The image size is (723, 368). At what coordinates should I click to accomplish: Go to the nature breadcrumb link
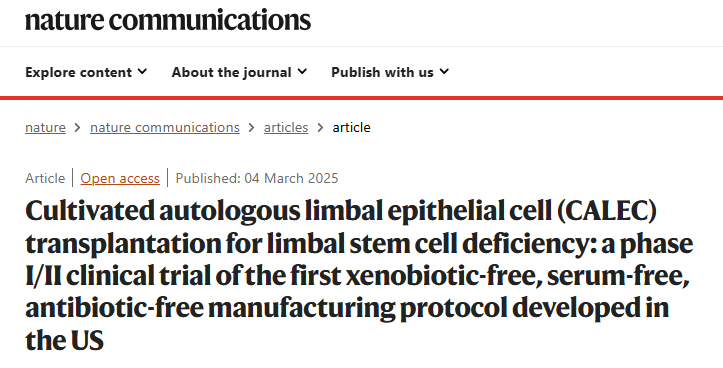(x=45, y=127)
